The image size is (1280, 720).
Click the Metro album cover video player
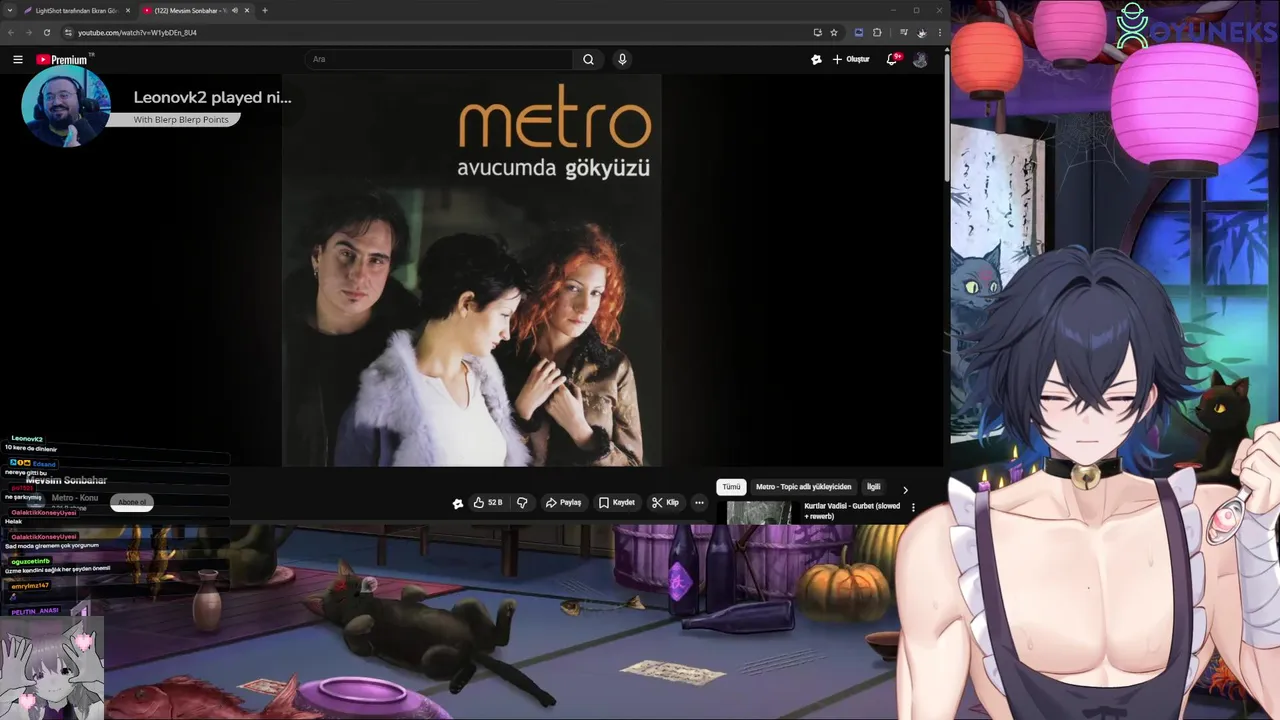click(471, 270)
